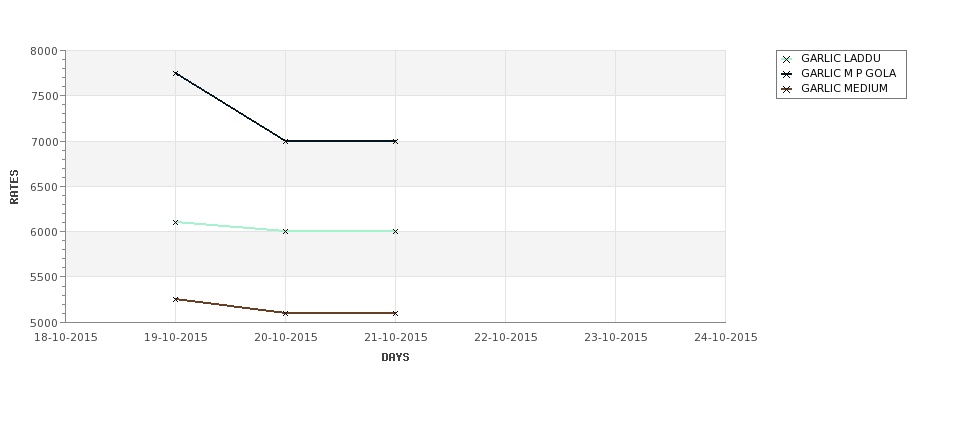Click Garlic Laddu marker on 21-10-2015
975x429 pixels.
pos(395,231)
